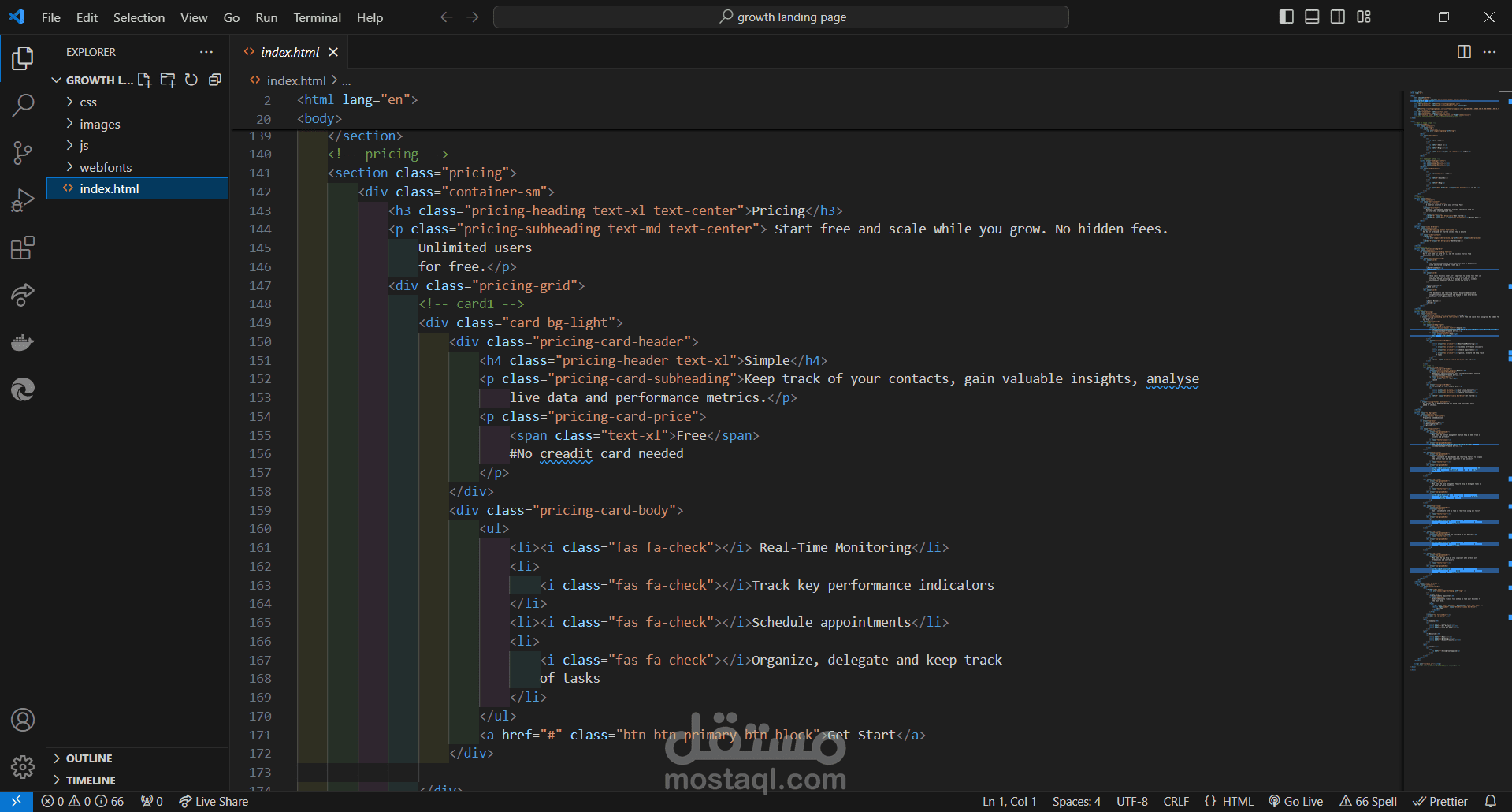Toggle the bottom panel visibility

(1312, 17)
